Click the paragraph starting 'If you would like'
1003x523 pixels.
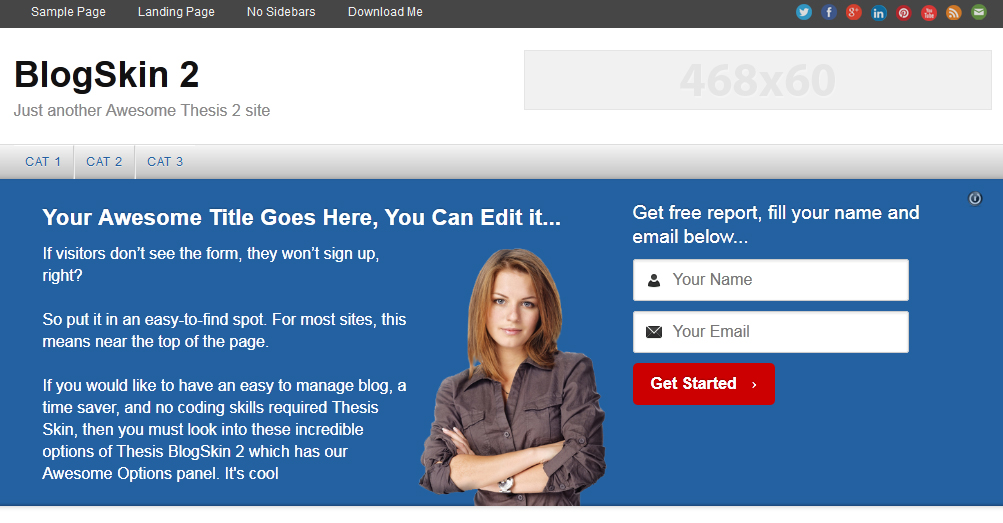[x=224, y=430]
